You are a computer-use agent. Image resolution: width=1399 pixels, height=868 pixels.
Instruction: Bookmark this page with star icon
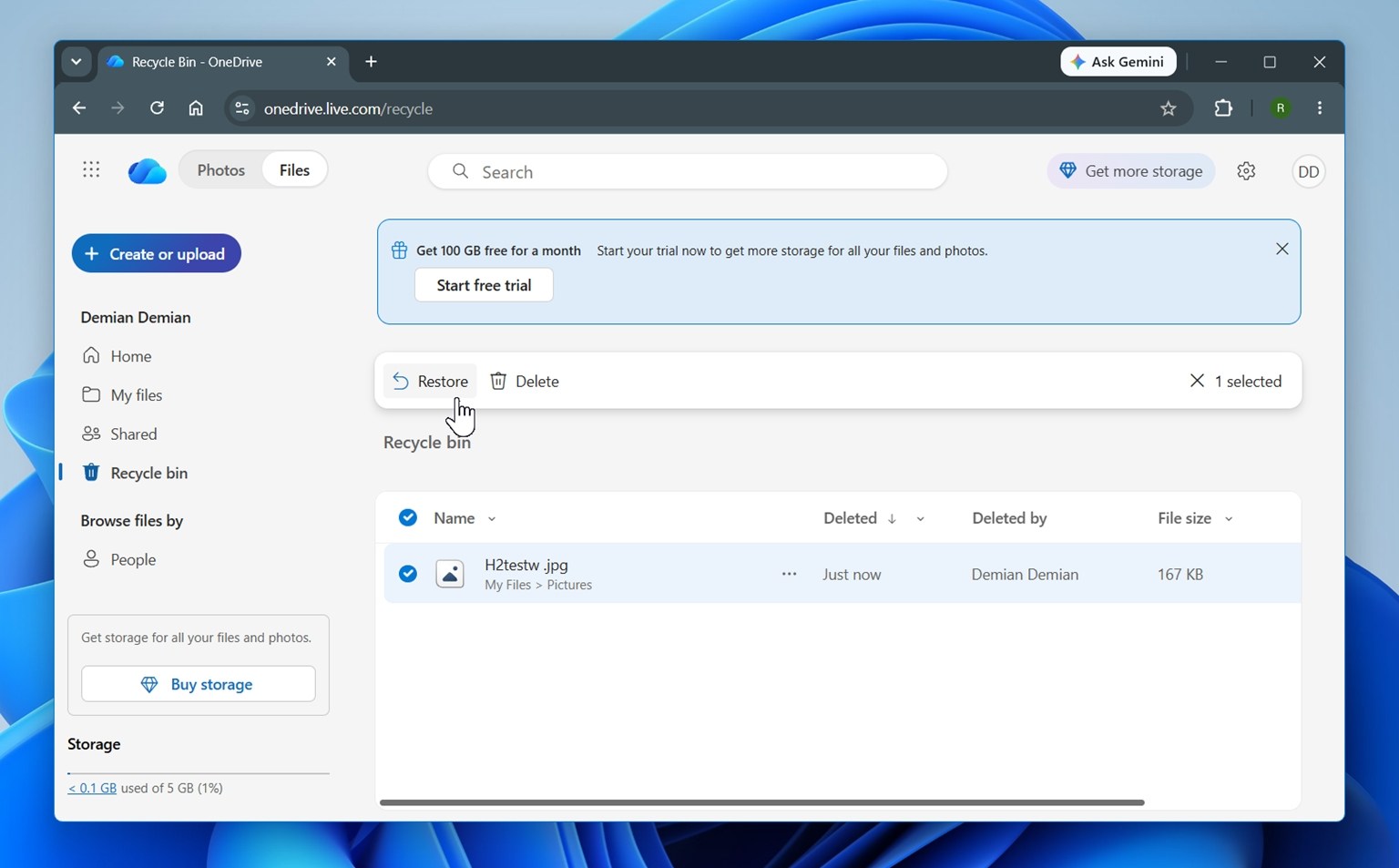(1168, 108)
